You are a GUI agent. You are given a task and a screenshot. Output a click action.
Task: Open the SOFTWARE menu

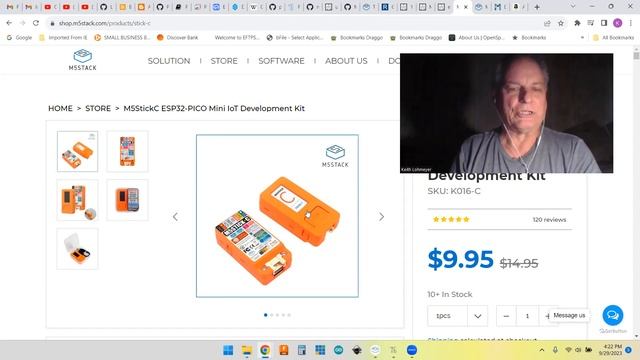281,61
